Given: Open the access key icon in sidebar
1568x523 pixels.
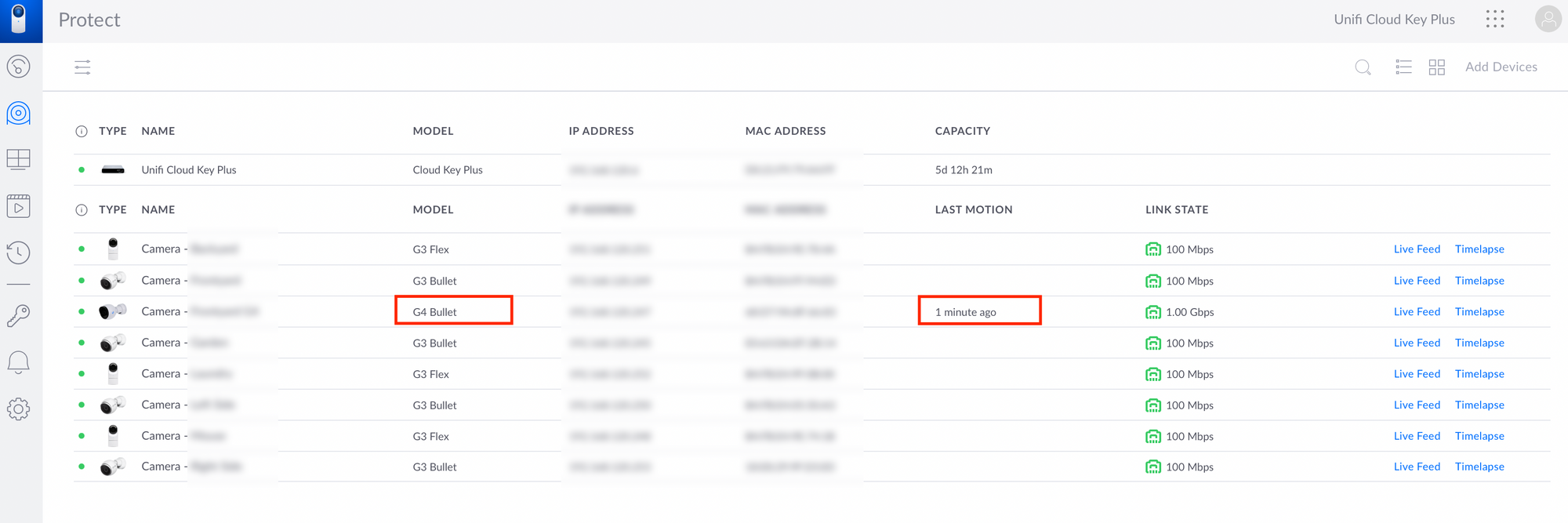Looking at the screenshot, I should 19,315.
